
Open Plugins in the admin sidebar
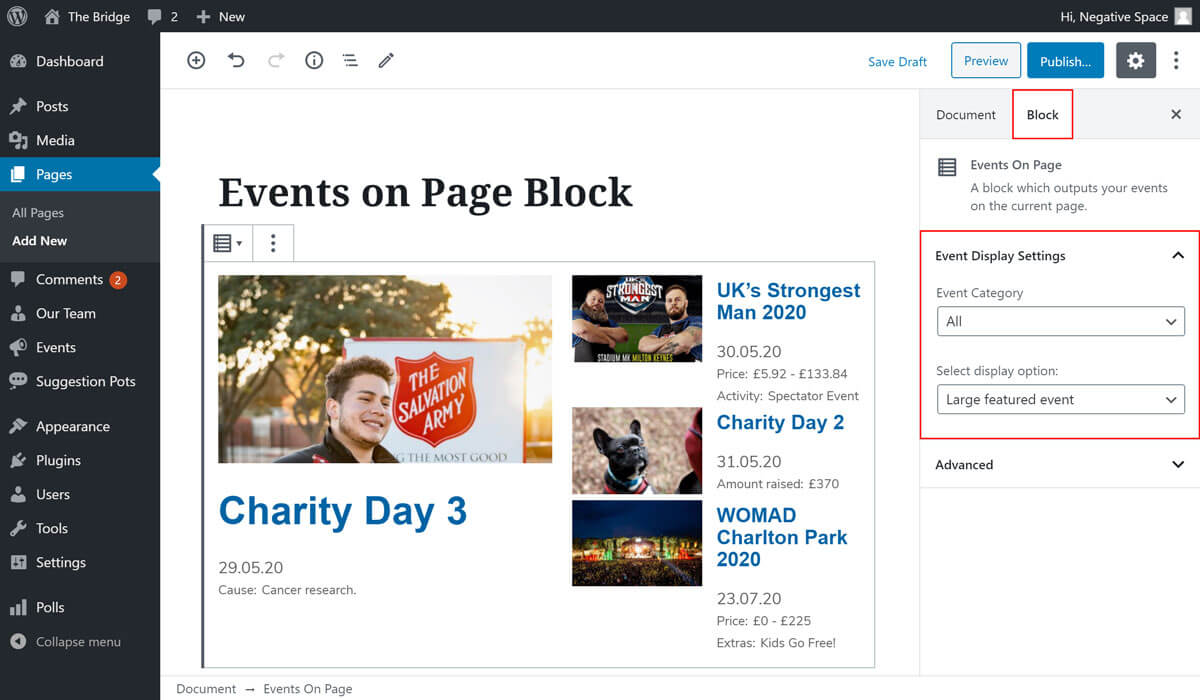point(58,460)
